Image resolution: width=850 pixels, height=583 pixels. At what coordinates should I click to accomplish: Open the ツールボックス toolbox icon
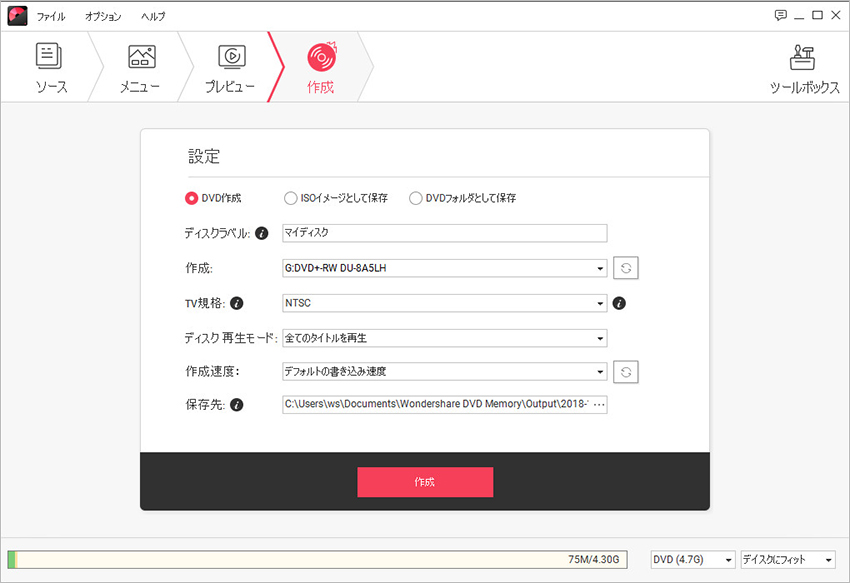point(802,57)
